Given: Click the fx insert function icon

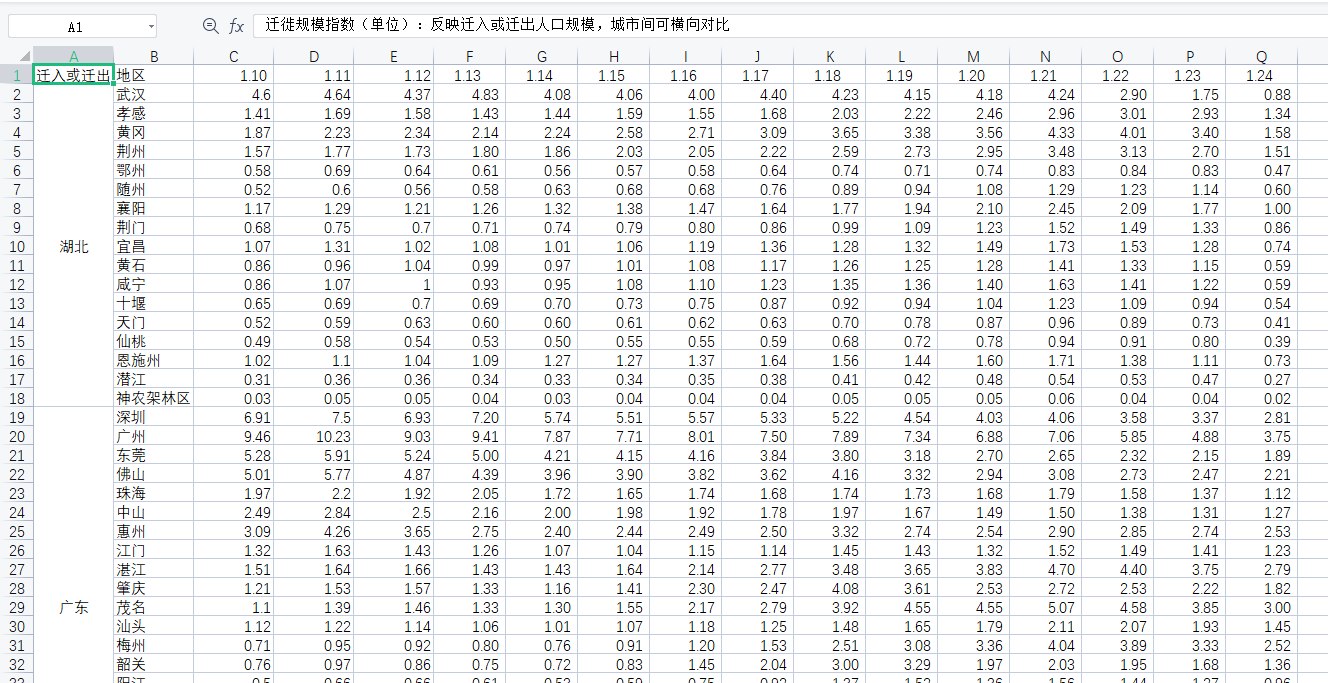Looking at the screenshot, I should (236, 26).
